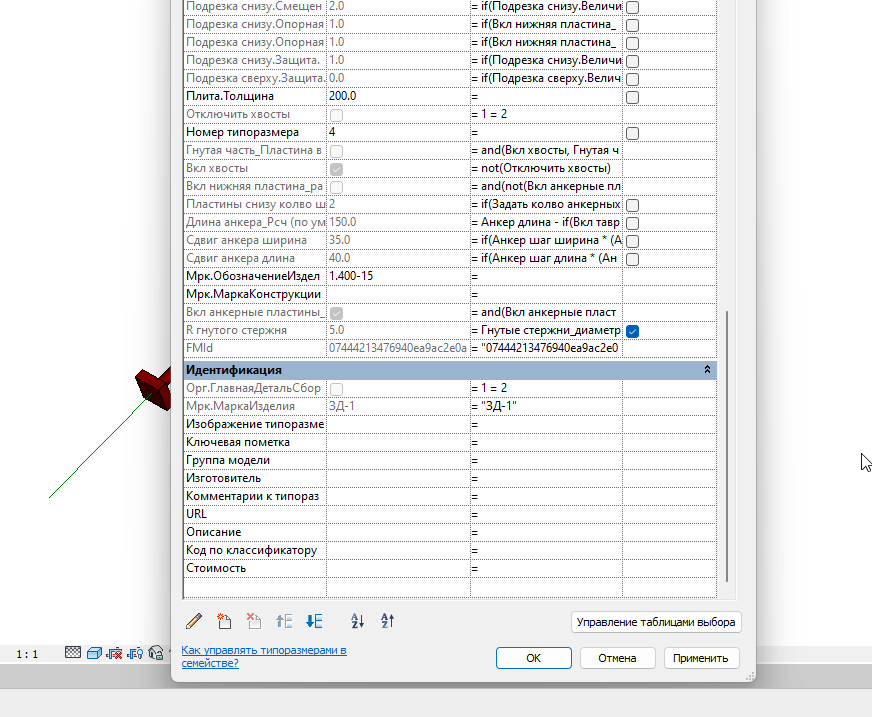872x717 pixels.
Task: Click the OK button
Action: point(533,658)
